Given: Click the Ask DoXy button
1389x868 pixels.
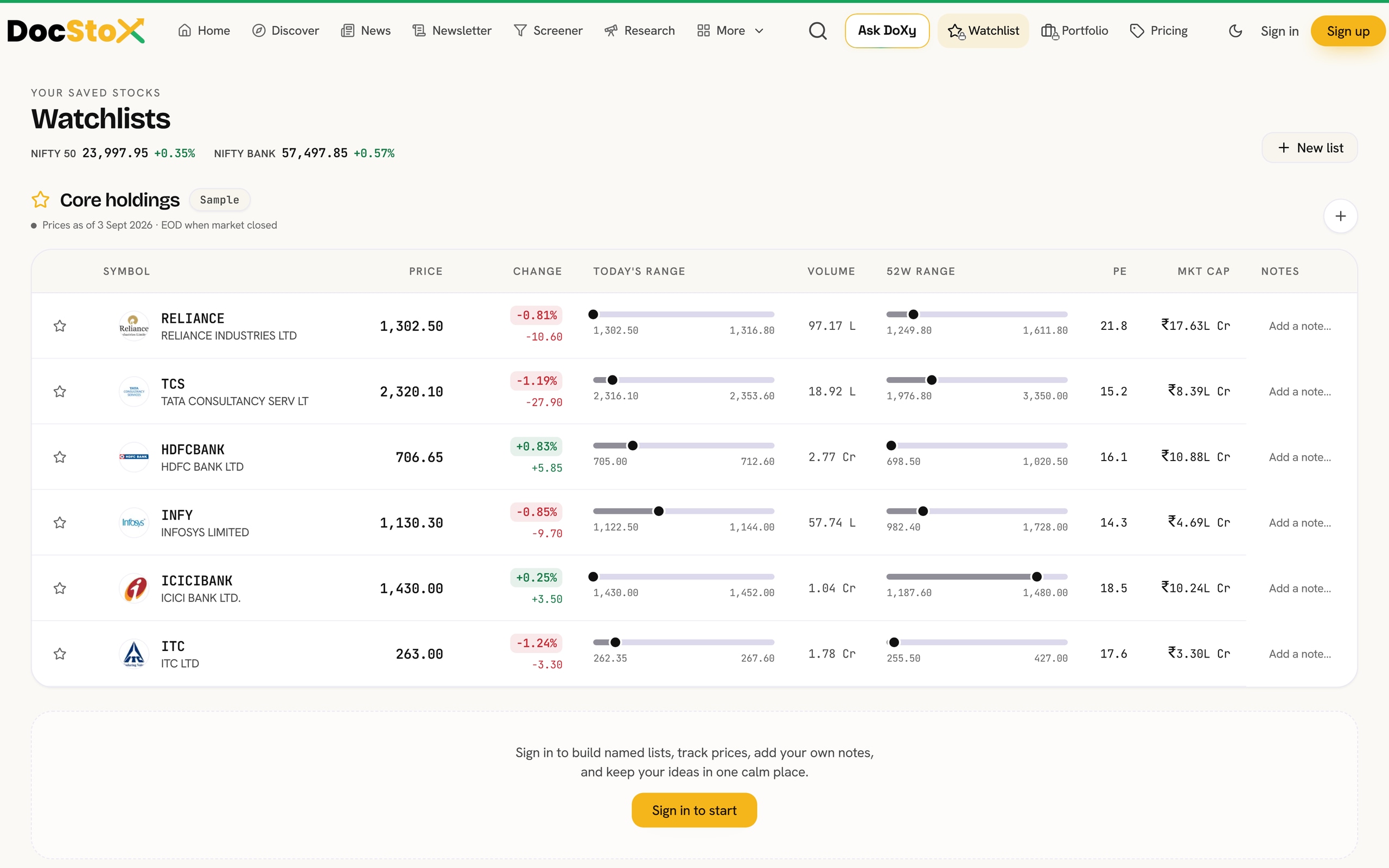Looking at the screenshot, I should (887, 31).
